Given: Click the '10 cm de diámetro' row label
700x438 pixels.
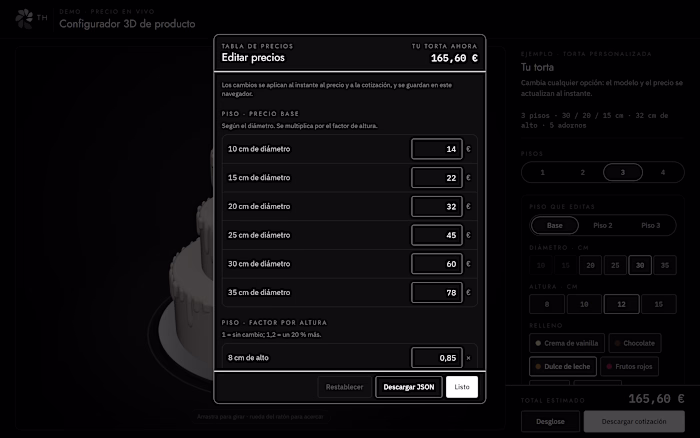Looking at the screenshot, I should coord(259,149).
